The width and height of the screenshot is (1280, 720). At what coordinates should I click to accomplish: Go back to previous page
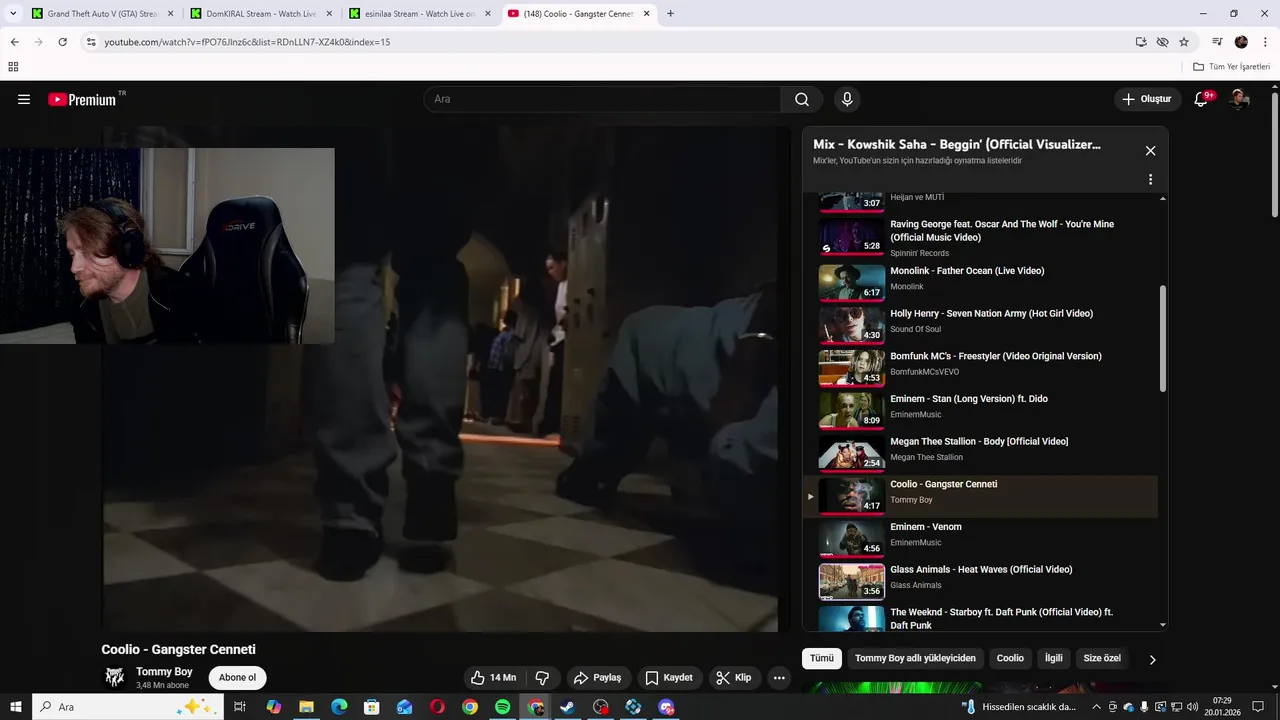point(14,42)
